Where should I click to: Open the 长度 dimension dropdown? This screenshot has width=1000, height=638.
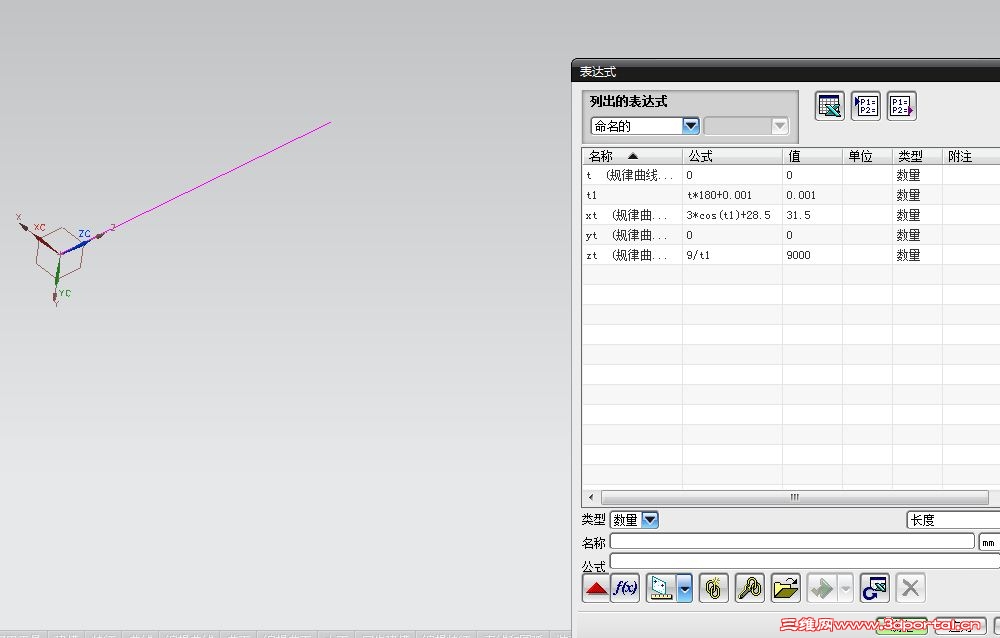tap(953, 520)
